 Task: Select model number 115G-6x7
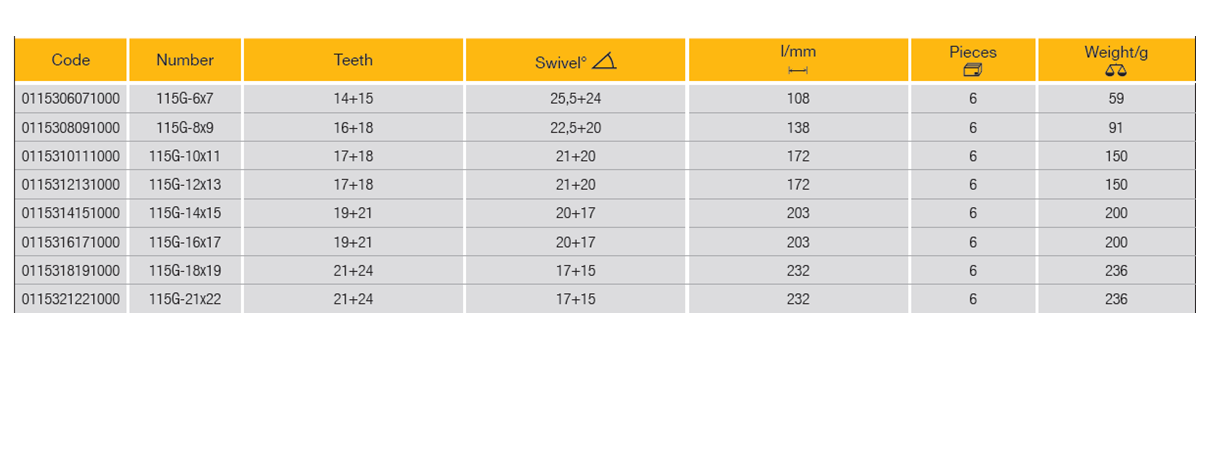coord(185,99)
